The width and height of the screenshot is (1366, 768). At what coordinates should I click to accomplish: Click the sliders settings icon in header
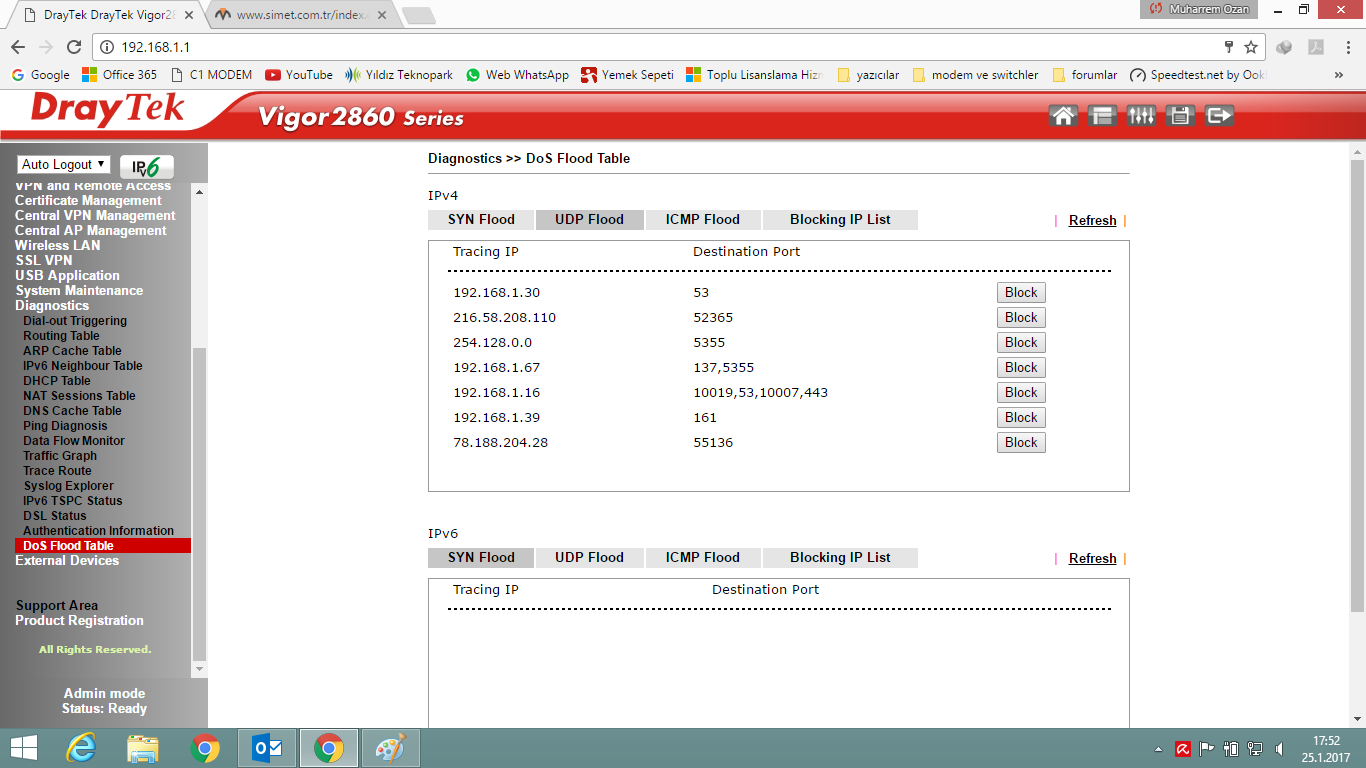point(1141,116)
